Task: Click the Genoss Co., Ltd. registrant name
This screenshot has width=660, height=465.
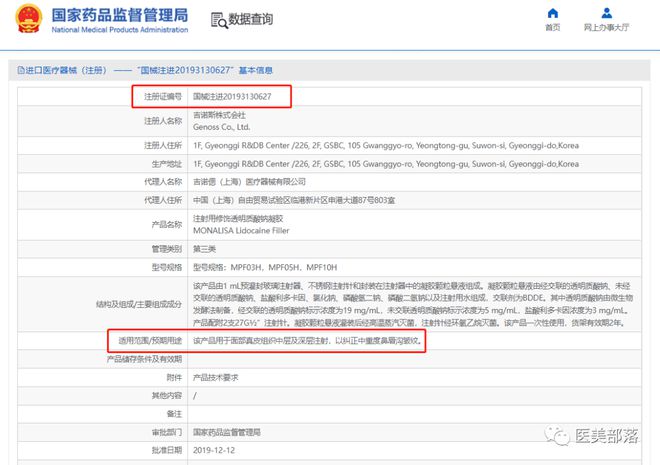Action: (x=221, y=127)
